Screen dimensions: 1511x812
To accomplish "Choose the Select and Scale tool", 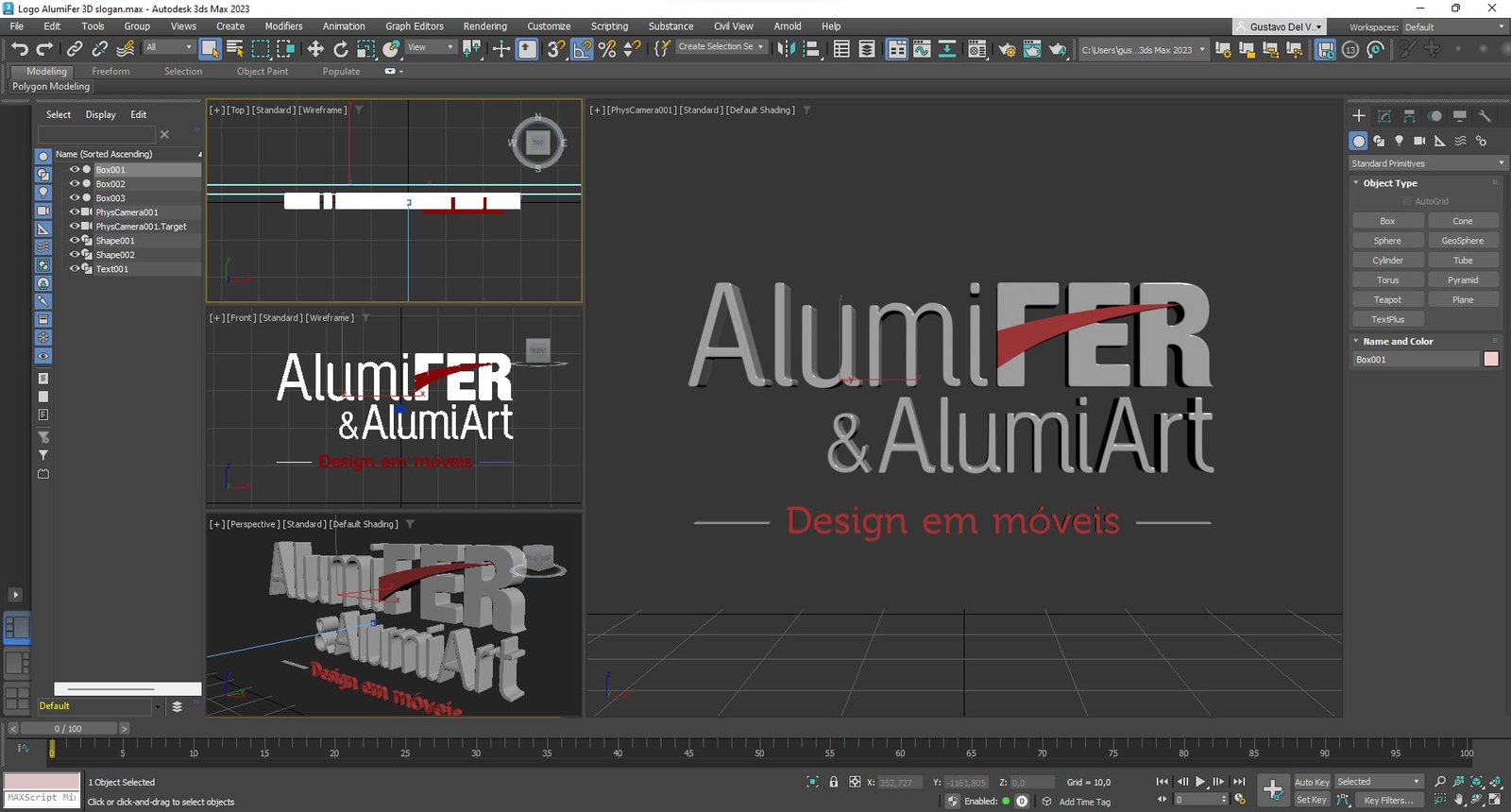I will [366, 48].
